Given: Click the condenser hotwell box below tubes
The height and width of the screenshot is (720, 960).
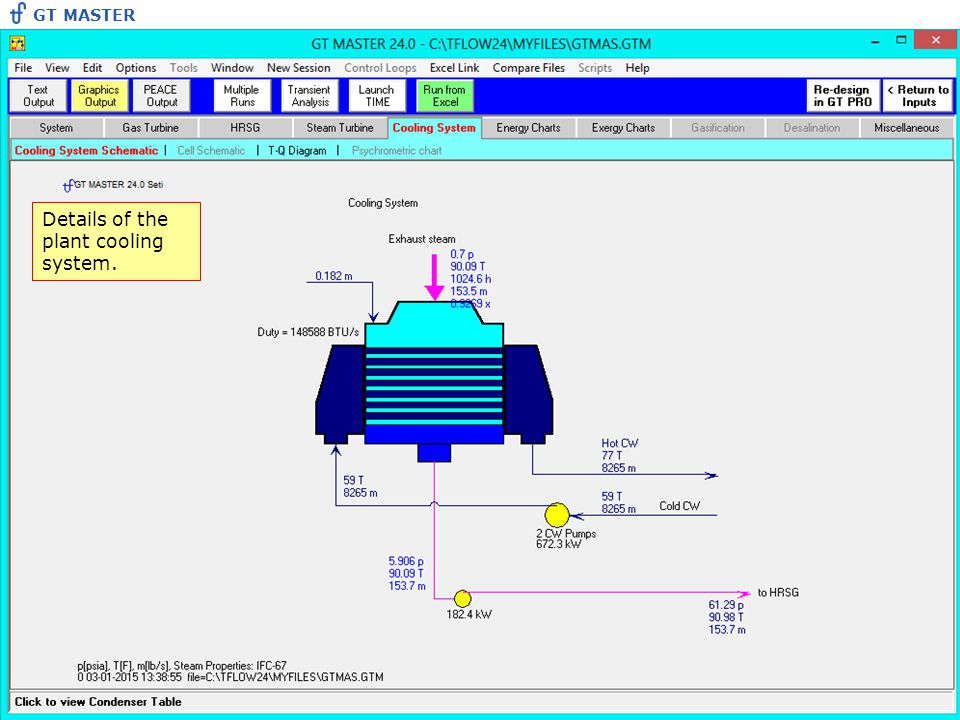Looking at the screenshot, I should [434, 452].
